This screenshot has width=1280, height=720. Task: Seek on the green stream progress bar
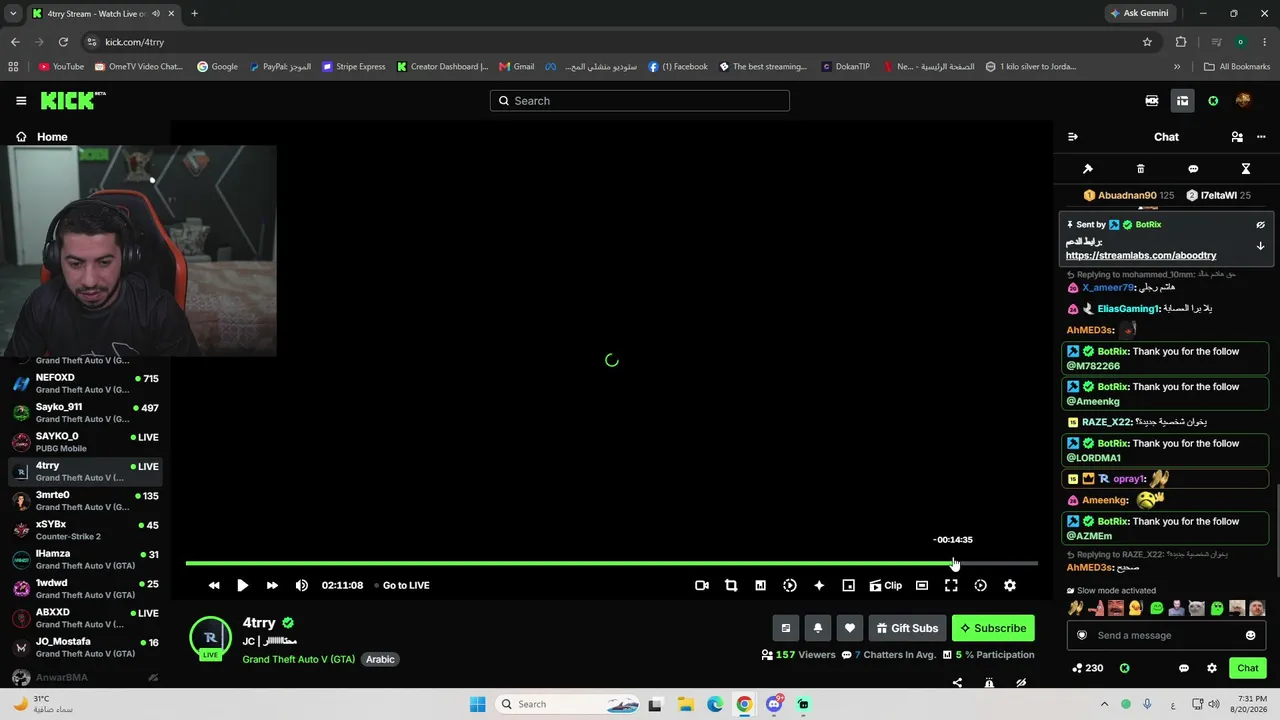click(611, 563)
